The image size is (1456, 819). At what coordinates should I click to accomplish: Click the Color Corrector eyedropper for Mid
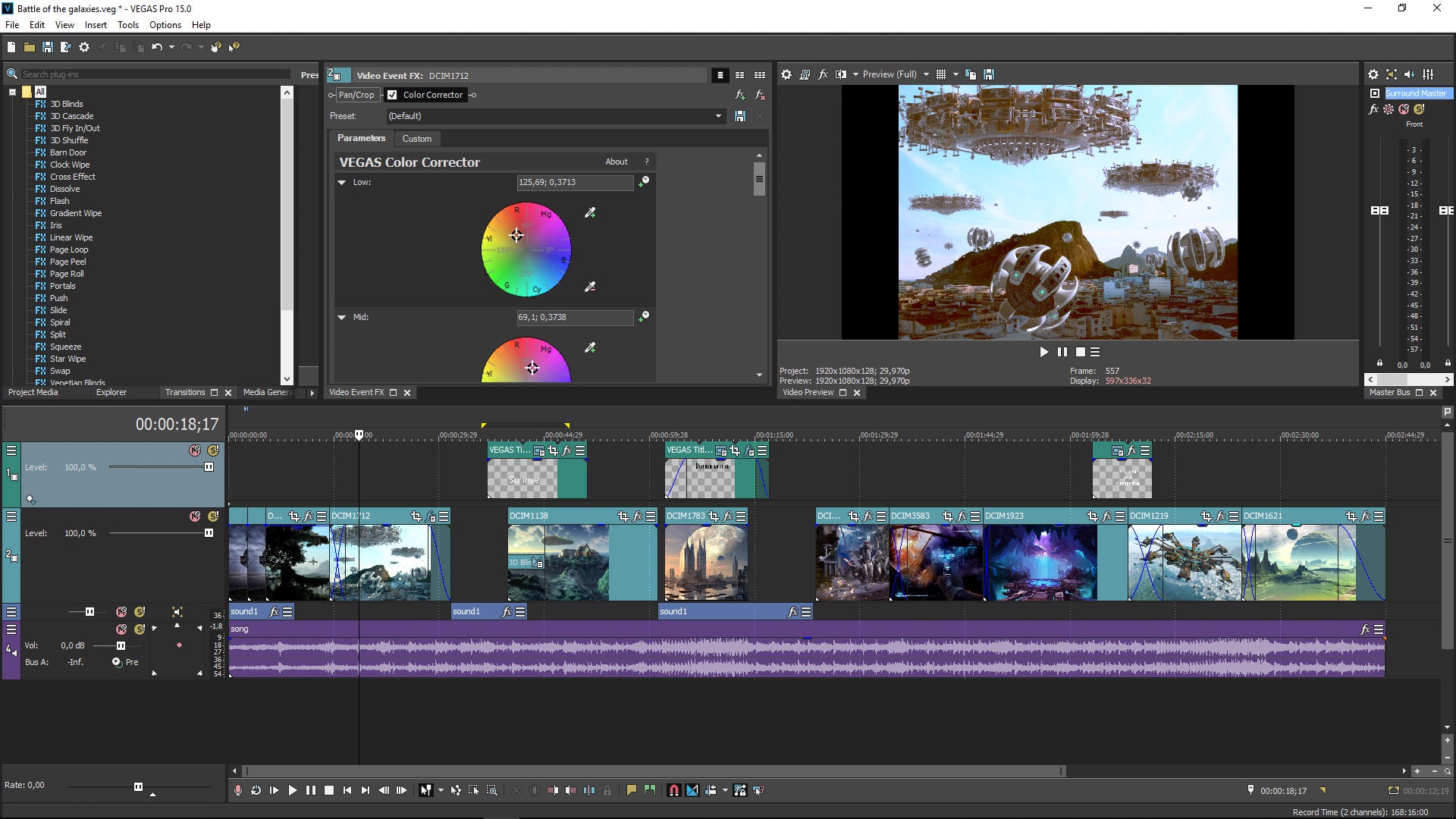point(590,346)
